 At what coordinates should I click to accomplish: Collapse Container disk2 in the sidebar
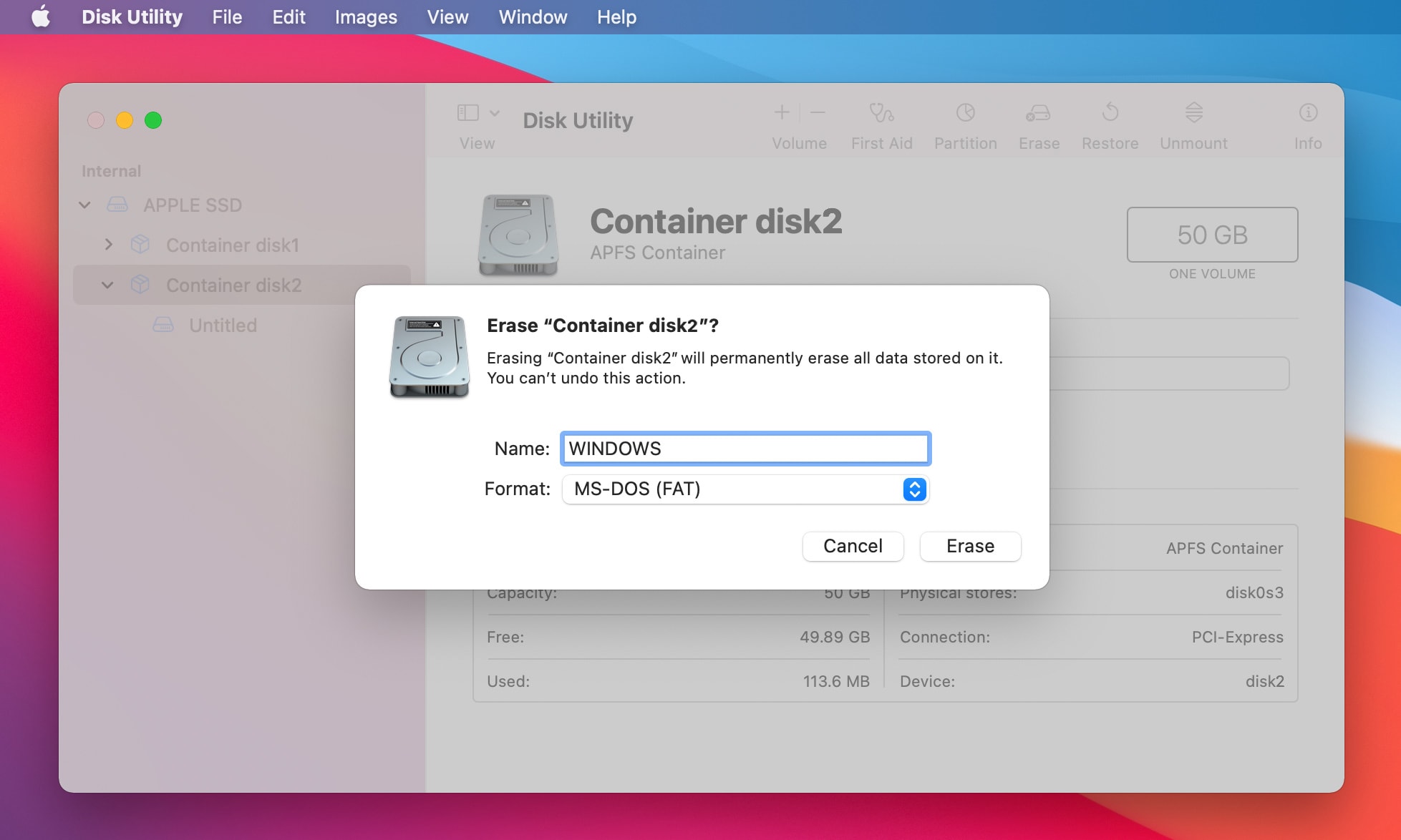[x=107, y=285]
